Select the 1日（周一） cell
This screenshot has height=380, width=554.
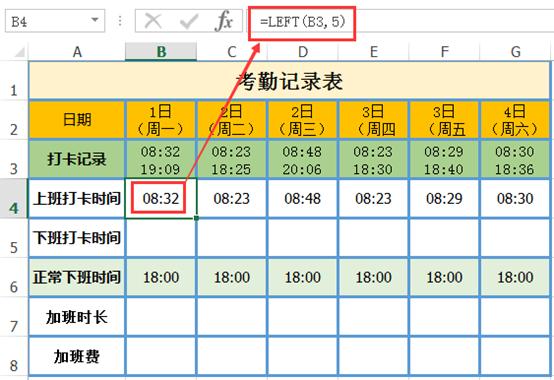(161, 120)
